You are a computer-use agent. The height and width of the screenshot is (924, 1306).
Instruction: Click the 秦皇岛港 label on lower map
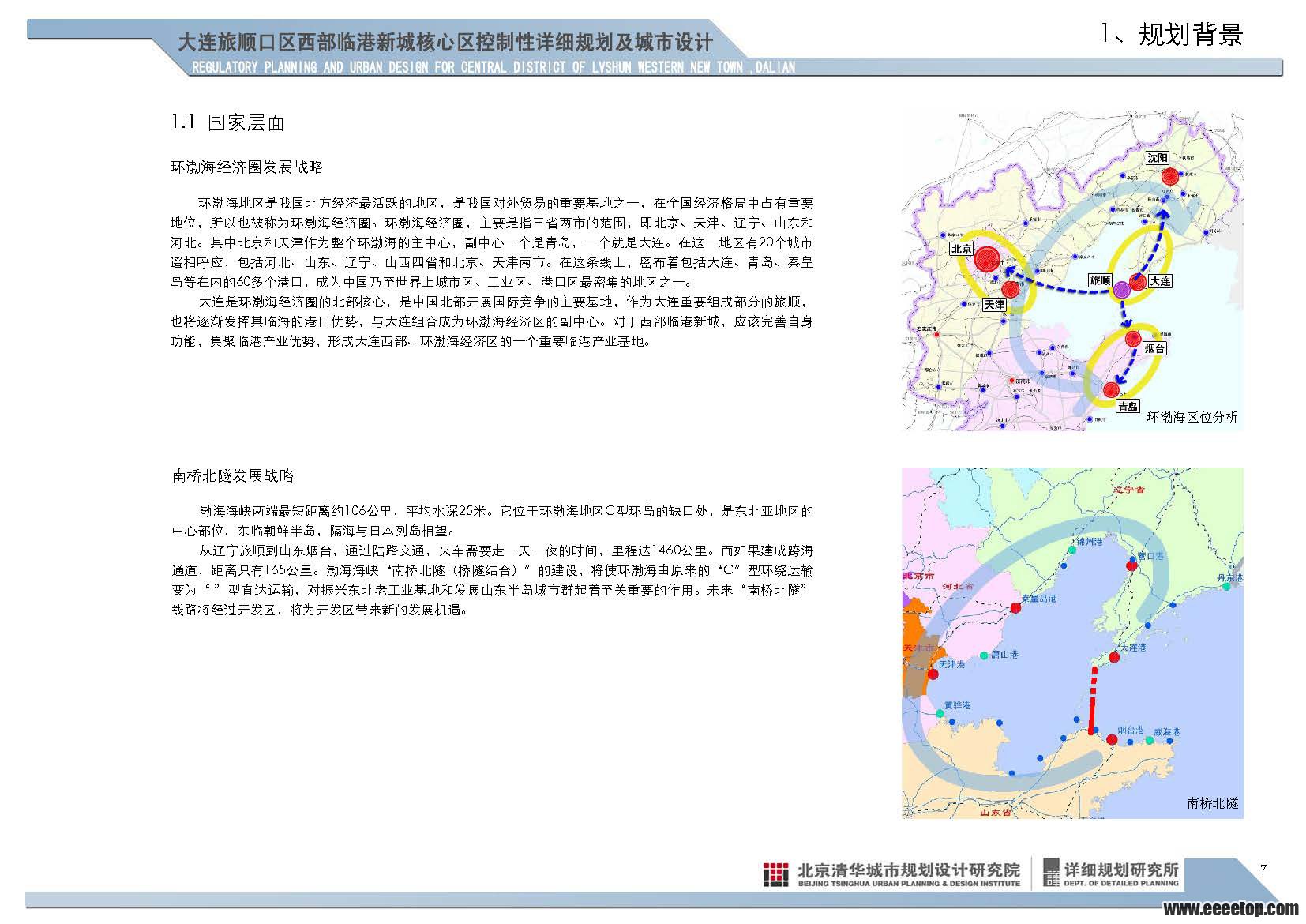[1039, 599]
